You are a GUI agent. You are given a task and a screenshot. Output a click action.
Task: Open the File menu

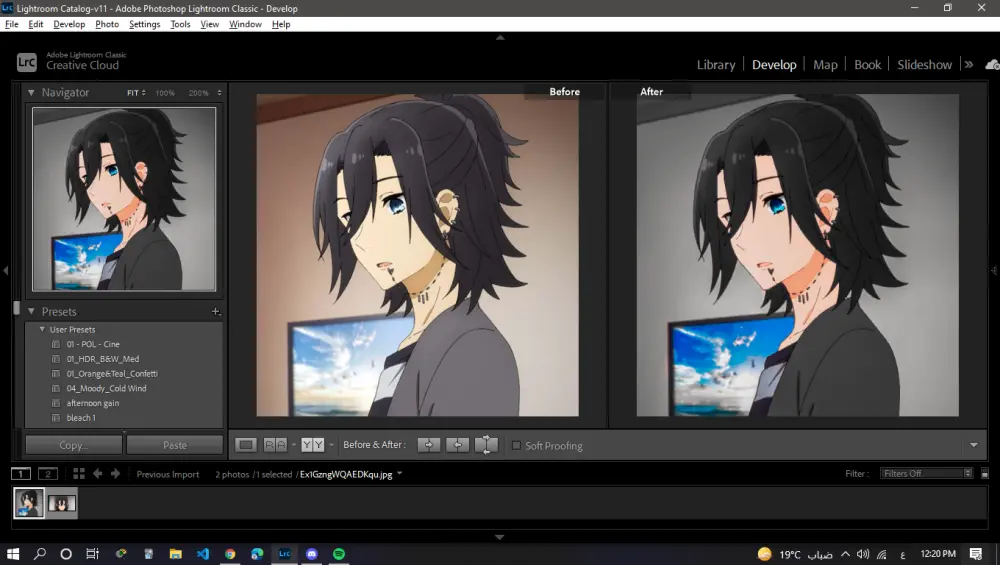coord(11,24)
